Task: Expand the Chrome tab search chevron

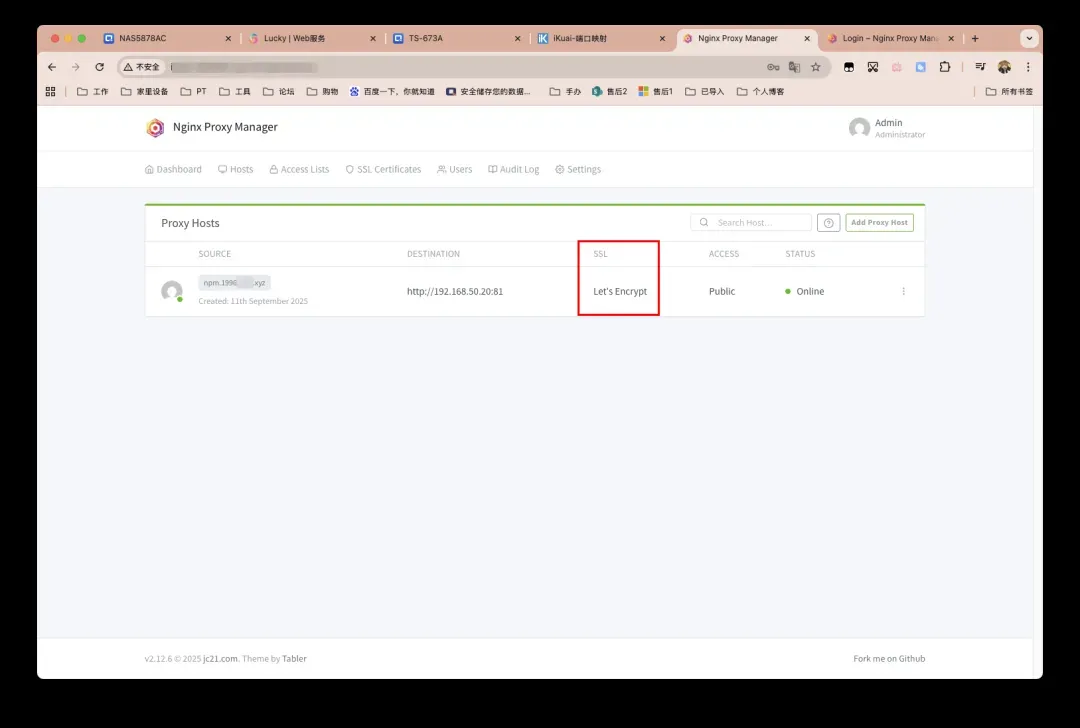Action: point(1028,38)
